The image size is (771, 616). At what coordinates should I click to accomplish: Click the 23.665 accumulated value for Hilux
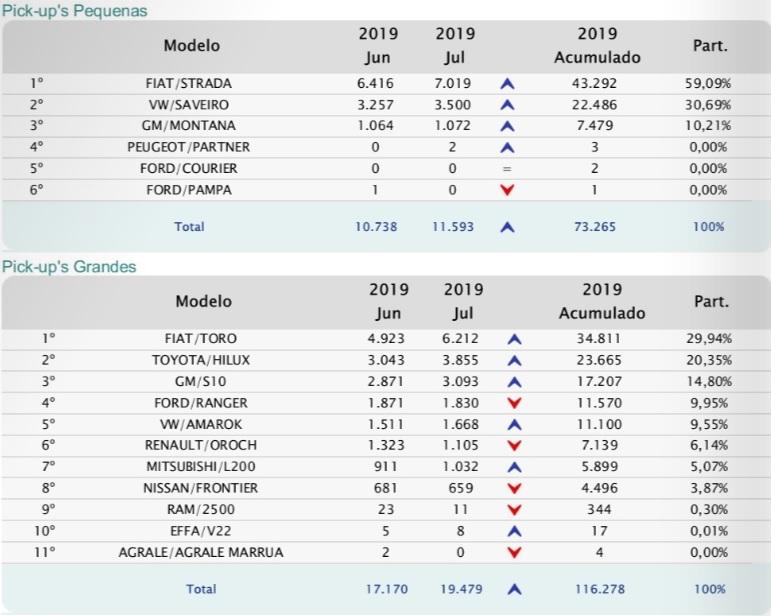[599, 360]
